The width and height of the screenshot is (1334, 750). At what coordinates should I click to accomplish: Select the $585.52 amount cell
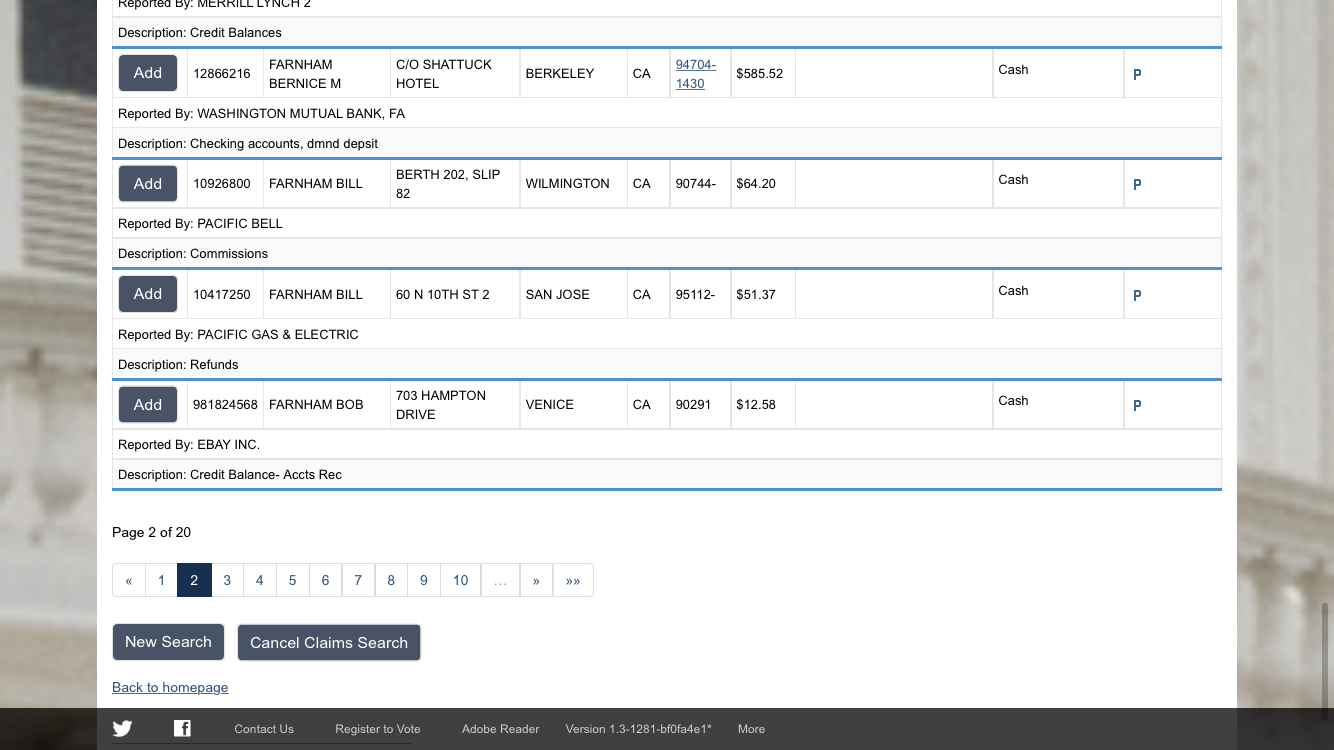[x=763, y=73]
